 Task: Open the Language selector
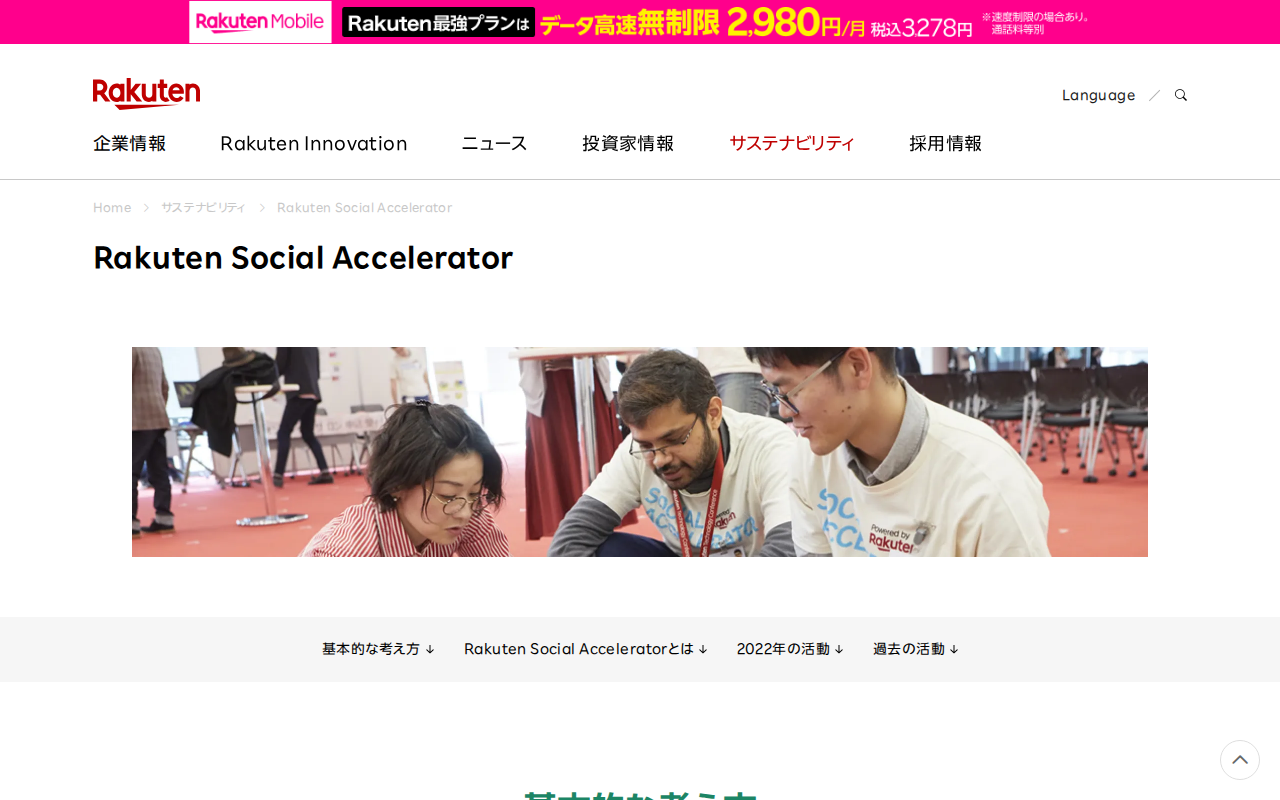pyautogui.click(x=1098, y=95)
